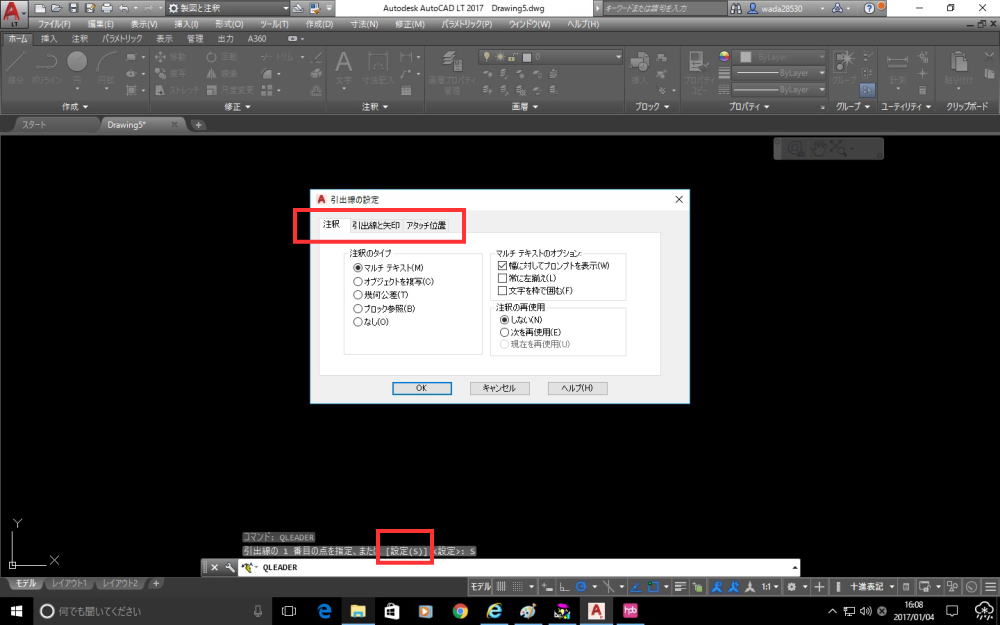Open the ファイル(F) menu
The width and height of the screenshot is (1000, 625).
(54, 24)
